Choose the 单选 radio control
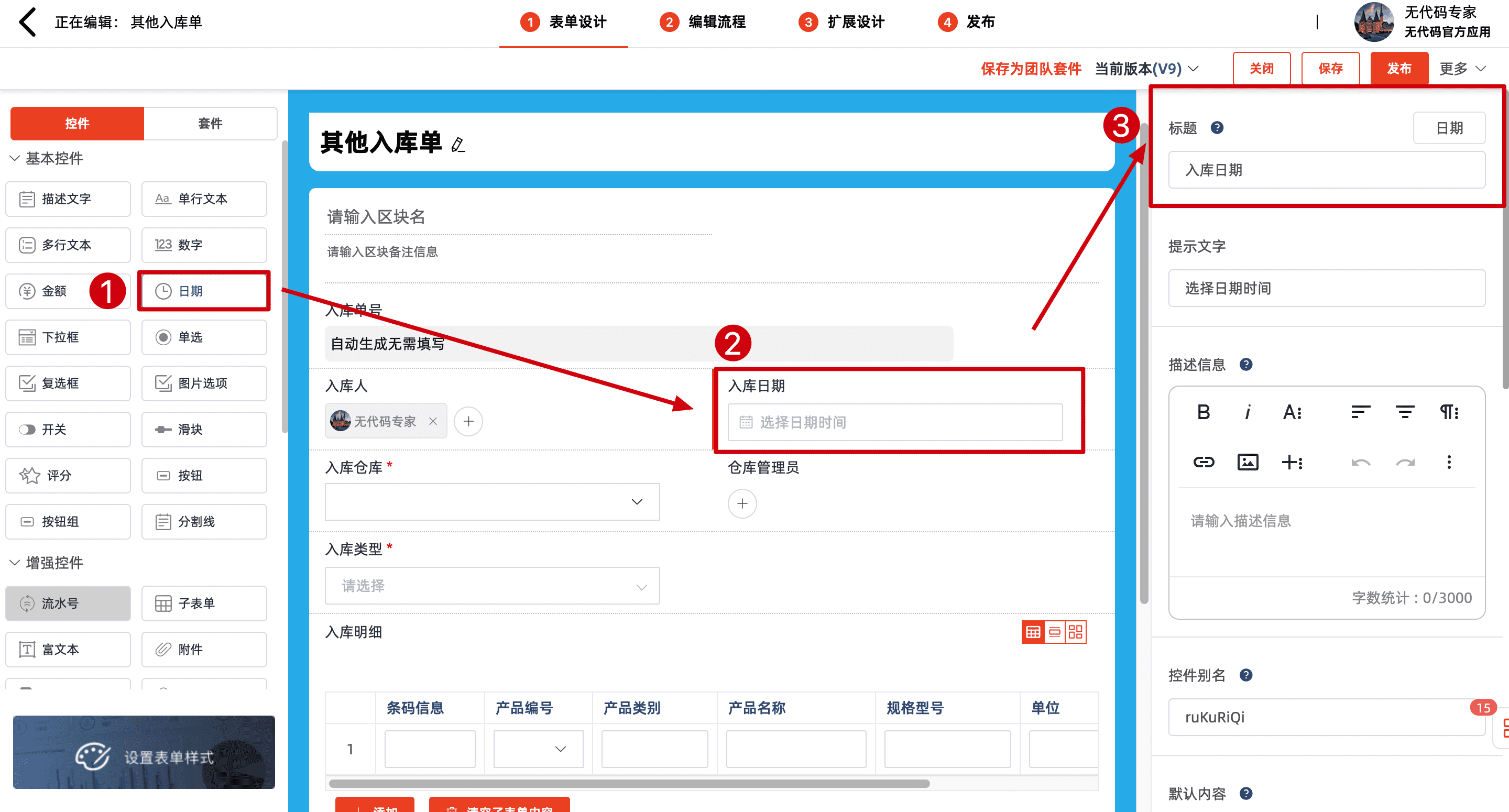The image size is (1509, 812). pos(204,337)
